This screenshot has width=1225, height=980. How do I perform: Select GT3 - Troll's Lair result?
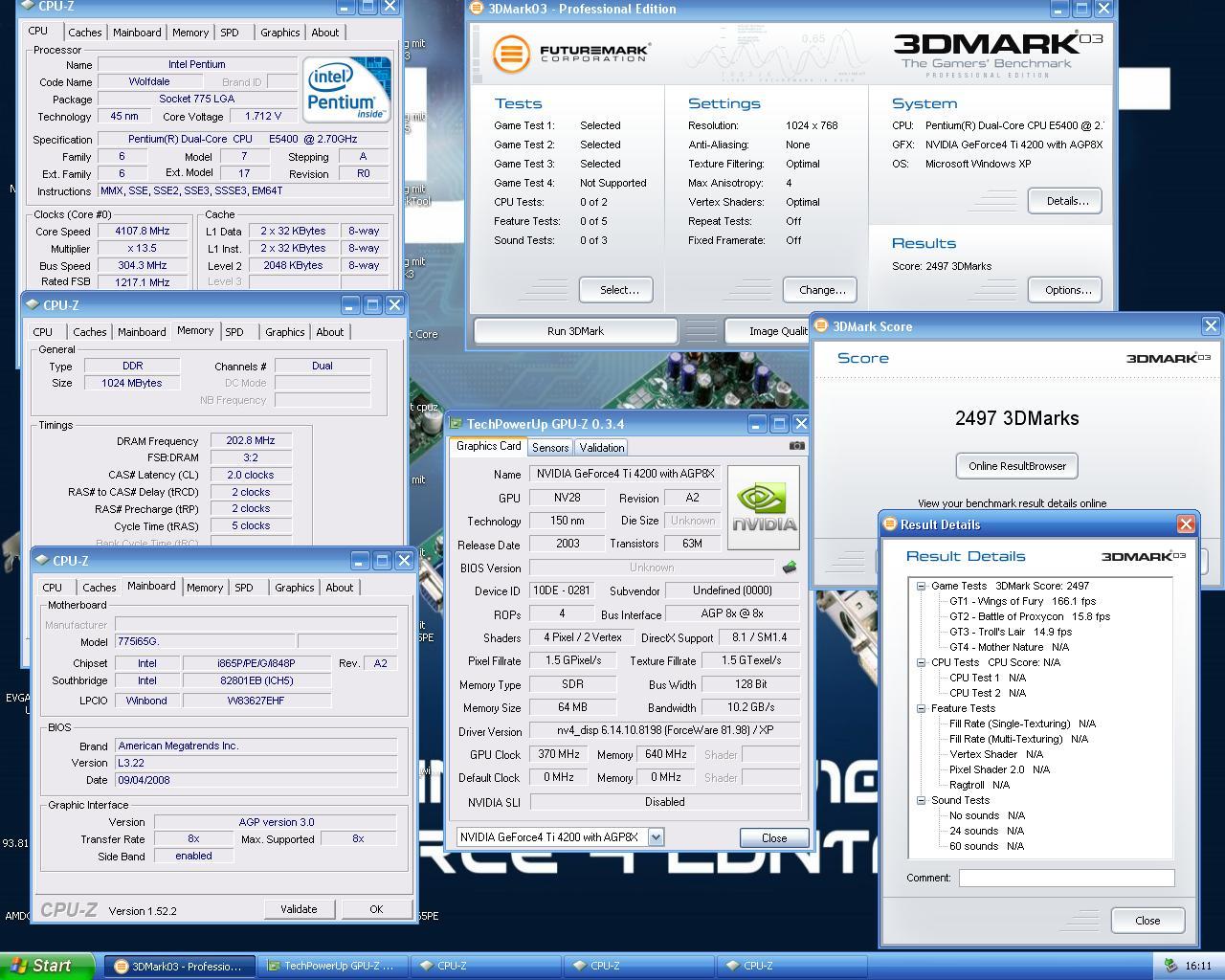(1011, 632)
